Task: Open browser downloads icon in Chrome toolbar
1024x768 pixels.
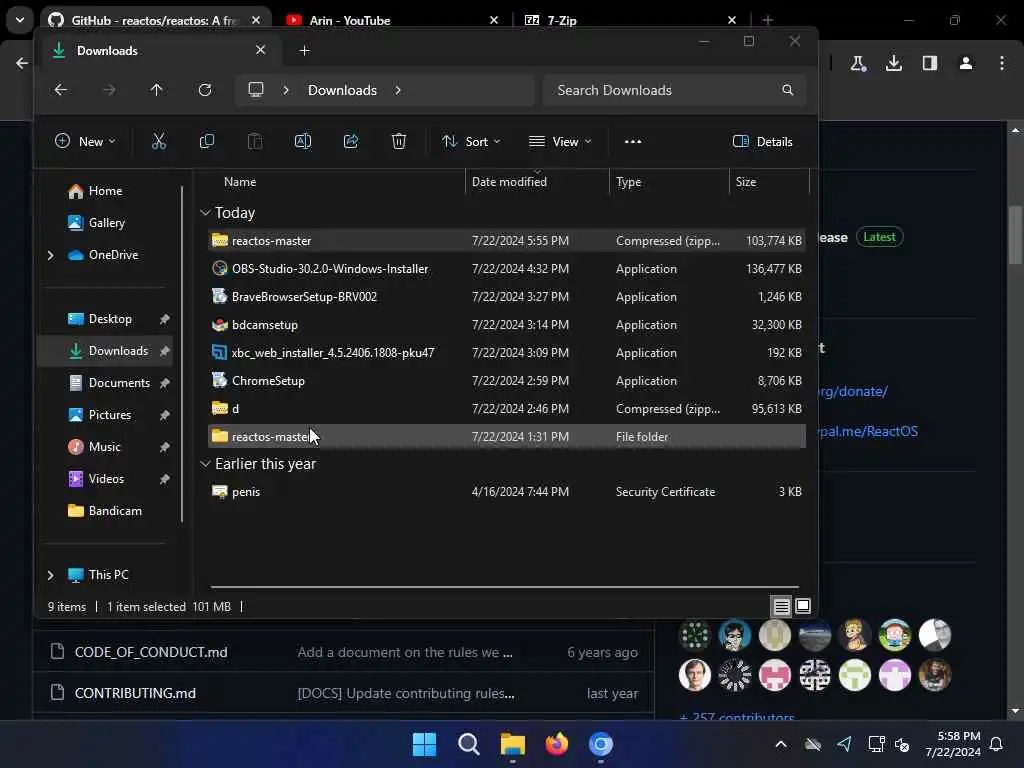Action: [894, 63]
